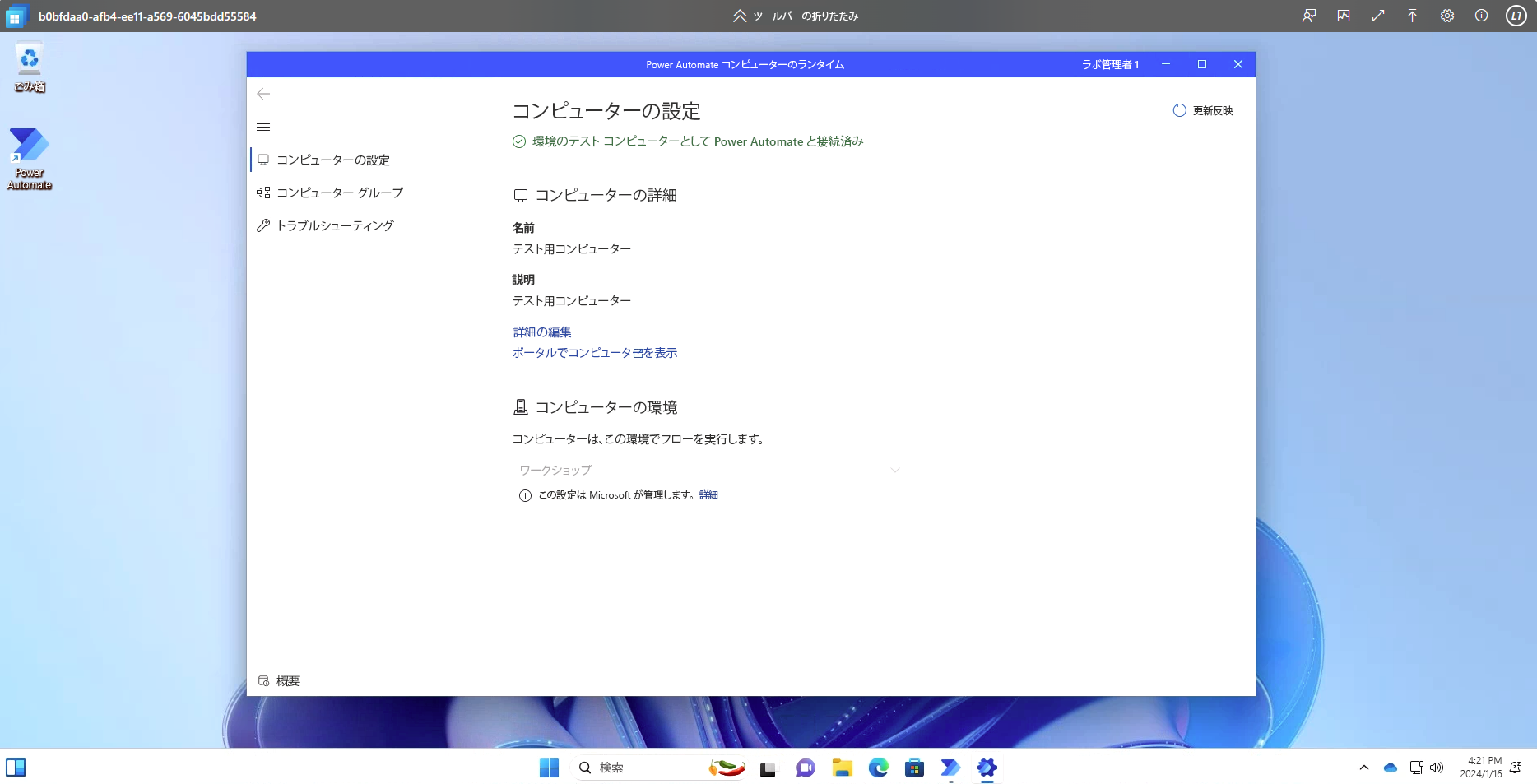Select the 環境のテスト コンピューター connection status text
The image size is (1537, 784).
[x=698, y=141]
